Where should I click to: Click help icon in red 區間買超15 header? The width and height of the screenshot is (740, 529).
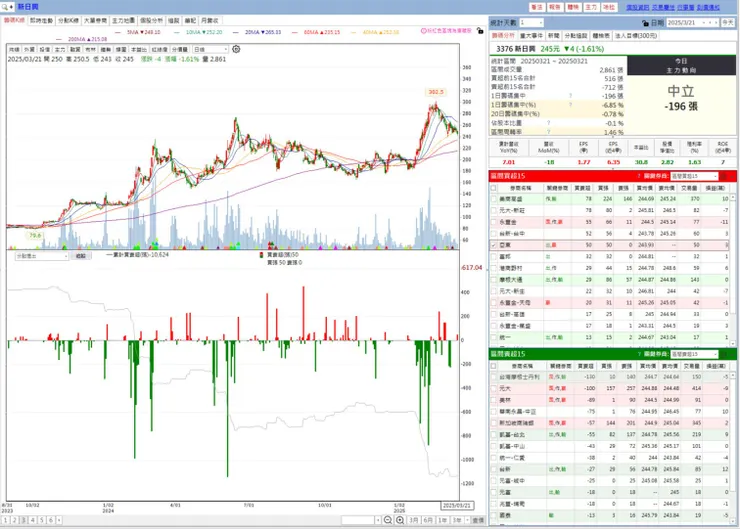coord(639,176)
